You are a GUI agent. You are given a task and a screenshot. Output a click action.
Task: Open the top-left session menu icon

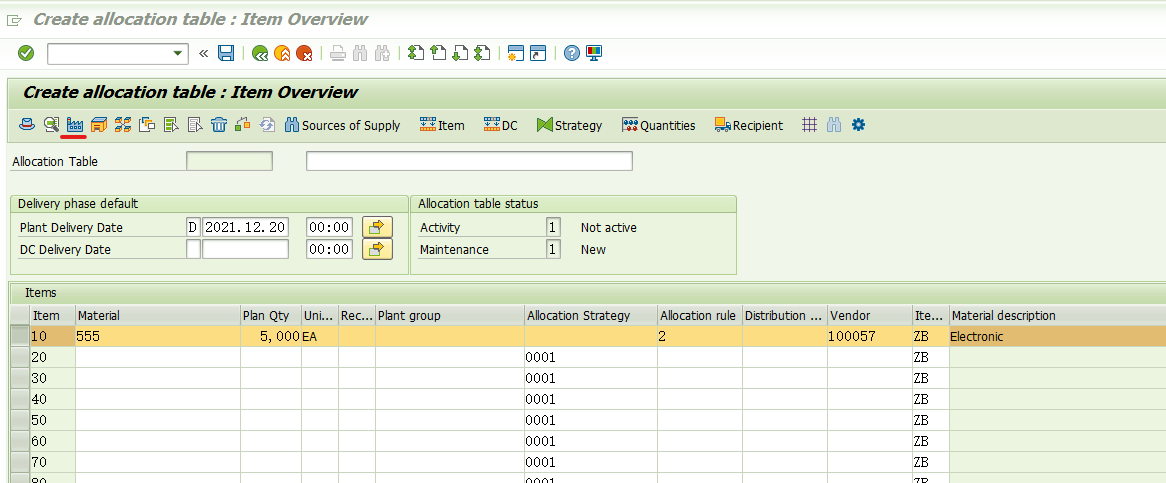pos(13,19)
